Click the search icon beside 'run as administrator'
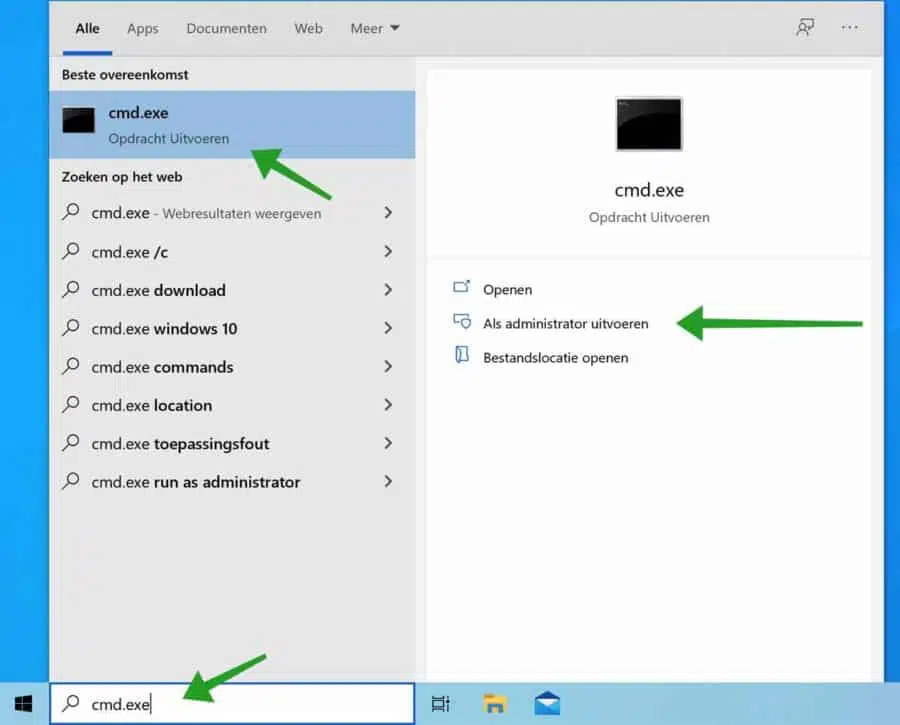This screenshot has height=725, width=900. click(71, 480)
